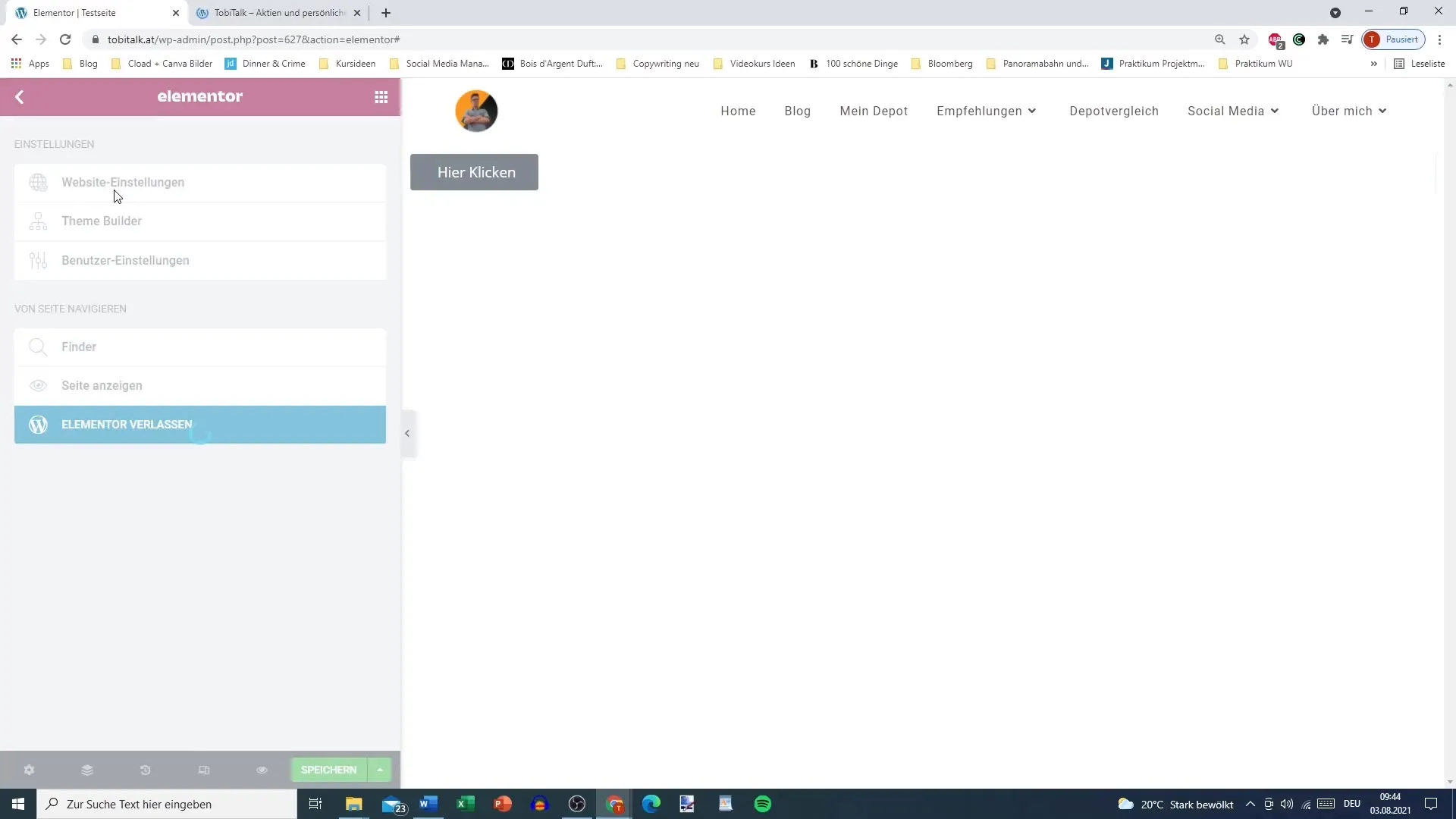This screenshot has width=1456, height=819.
Task: Open a new browser tab
Action: pyautogui.click(x=386, y=13)
